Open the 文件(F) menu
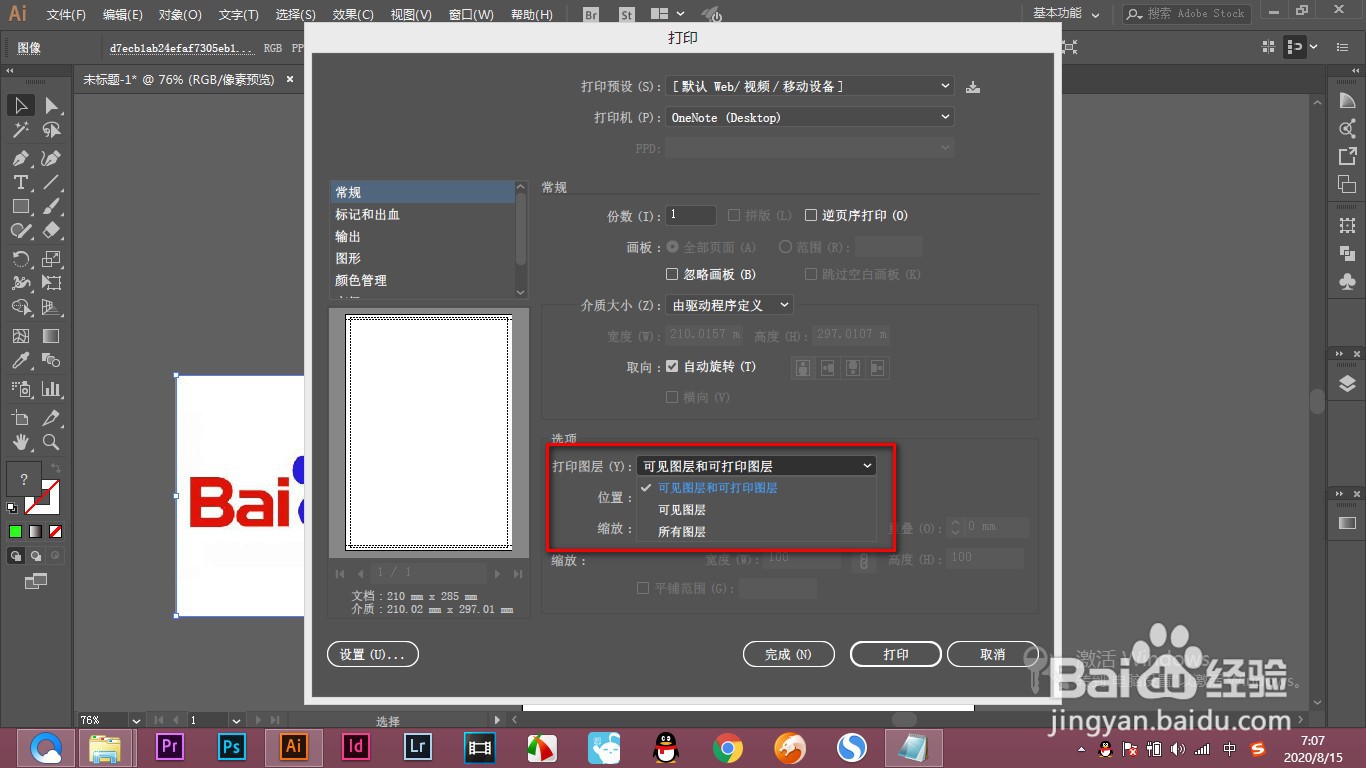Viewport: 1366px width, 768px height. coord(66,15)
